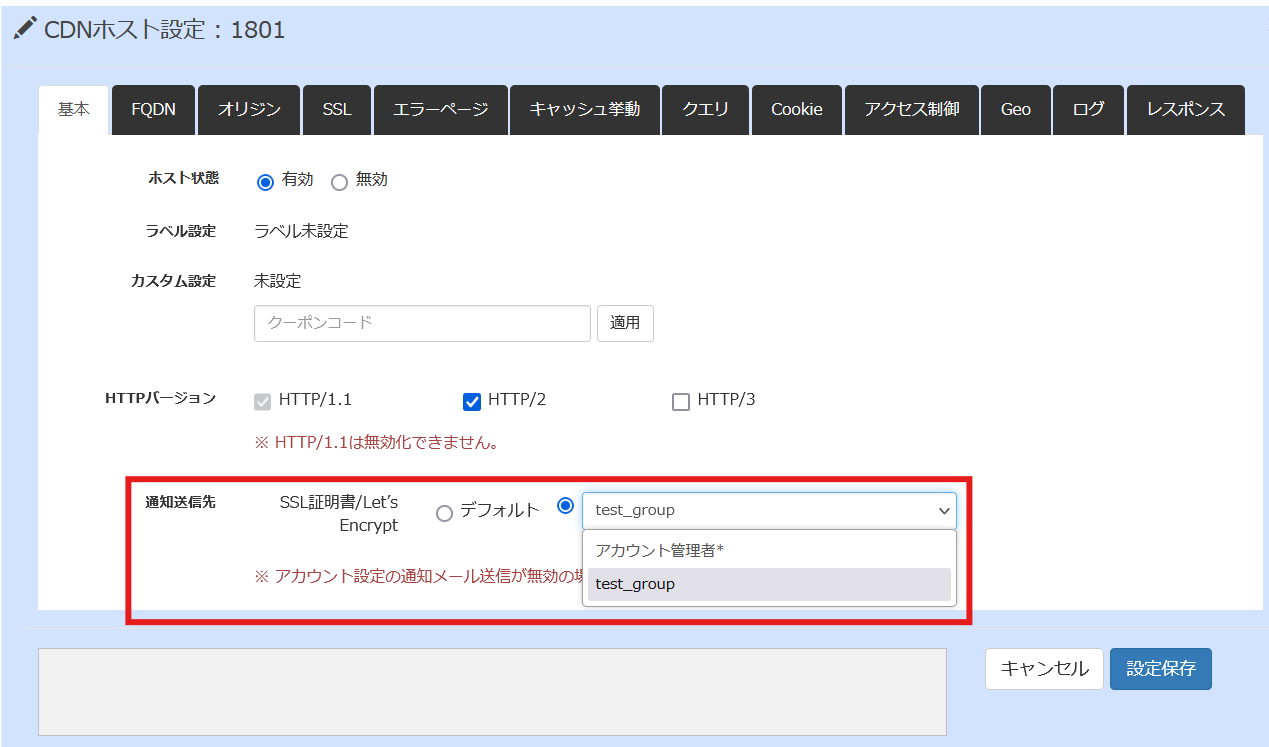Click the empty gray message box at bottom
Image resolution: width=1269 pixels, height=747 pixels.
coord(492,692)
